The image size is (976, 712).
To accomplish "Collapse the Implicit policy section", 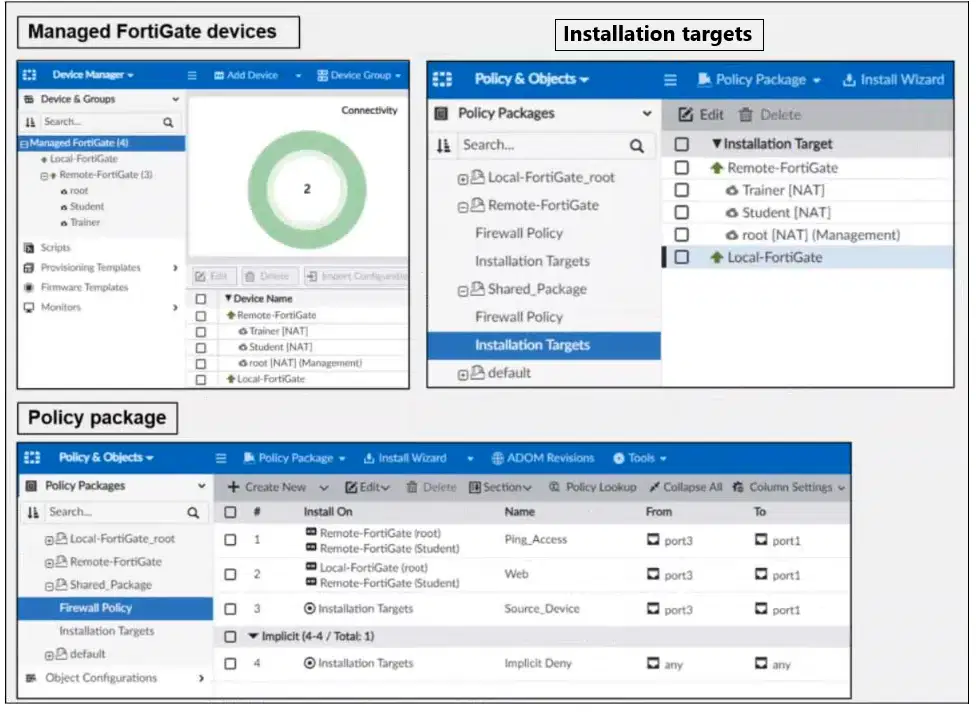I will [253, 636].
